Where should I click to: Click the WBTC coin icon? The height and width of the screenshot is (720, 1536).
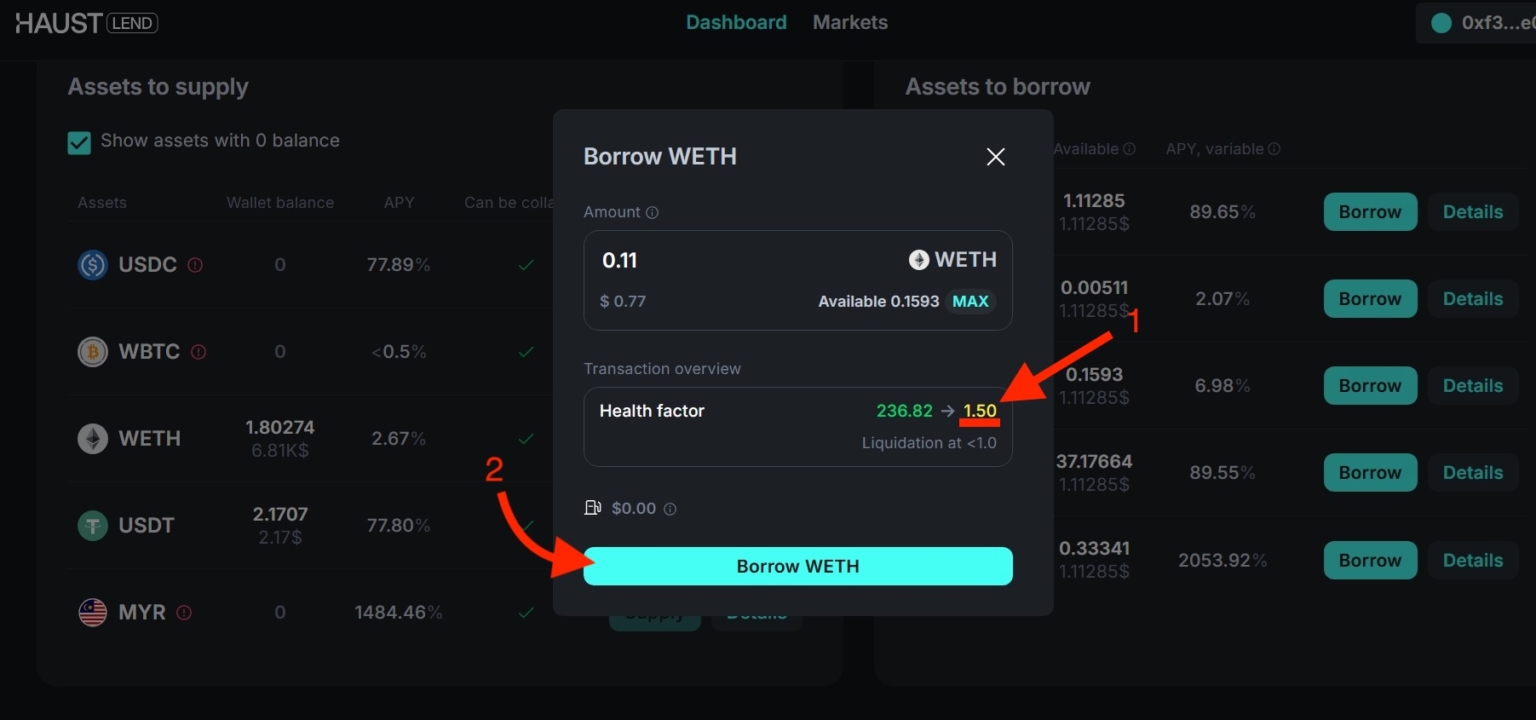coord(92,351)
